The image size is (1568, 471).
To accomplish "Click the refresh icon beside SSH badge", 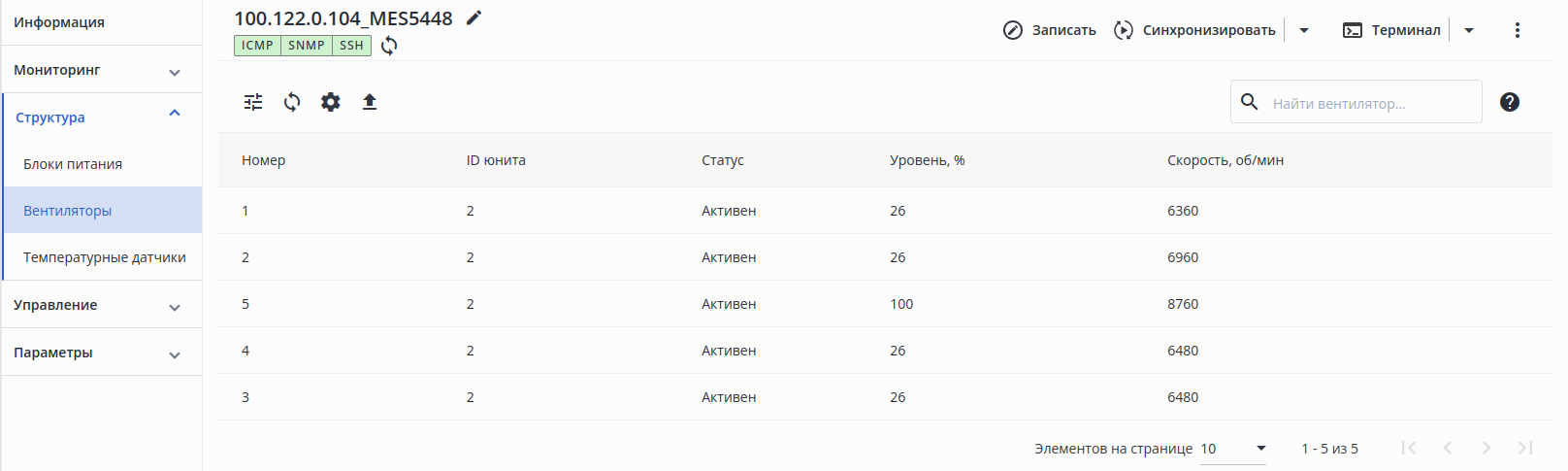I will (x=389, y=46).
